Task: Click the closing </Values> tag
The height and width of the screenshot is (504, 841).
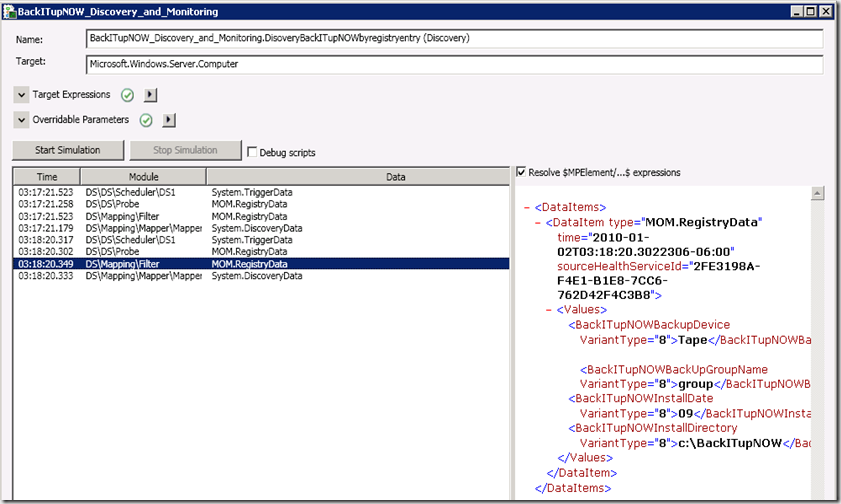Action: coord(585,458)
